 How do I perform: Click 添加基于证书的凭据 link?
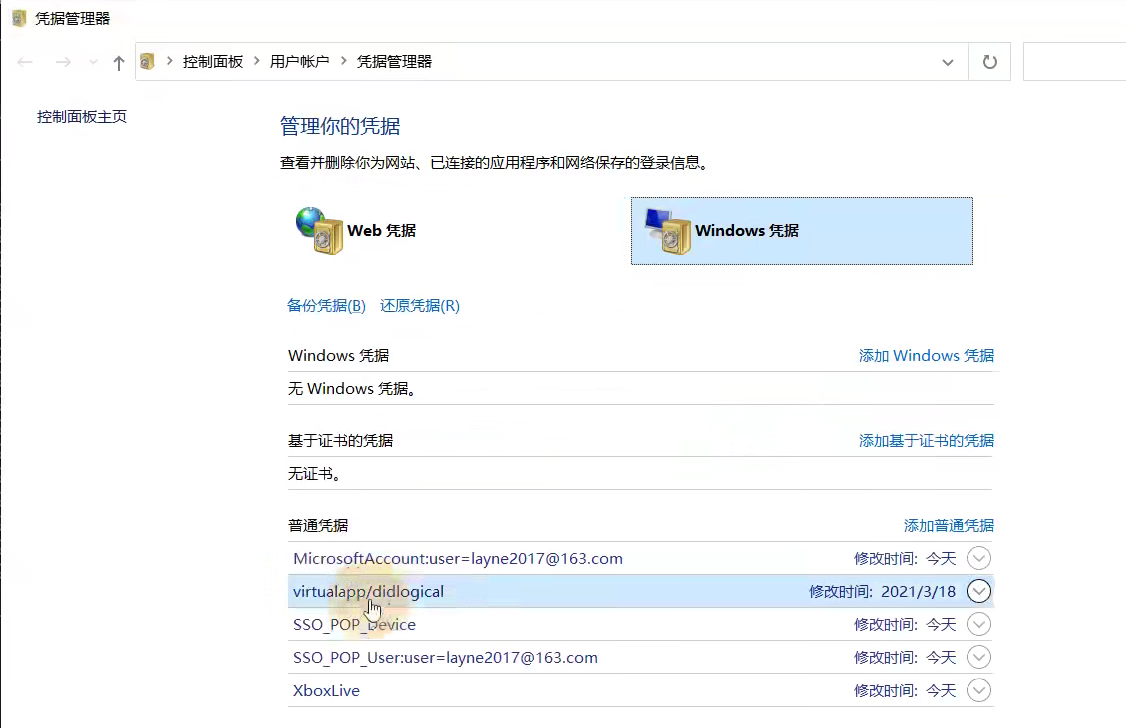(x=926, y=440)
